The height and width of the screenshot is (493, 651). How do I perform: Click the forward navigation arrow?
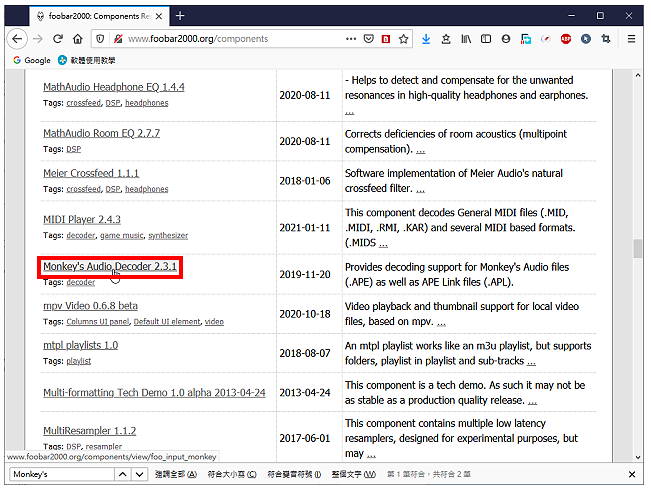point(38,39)
